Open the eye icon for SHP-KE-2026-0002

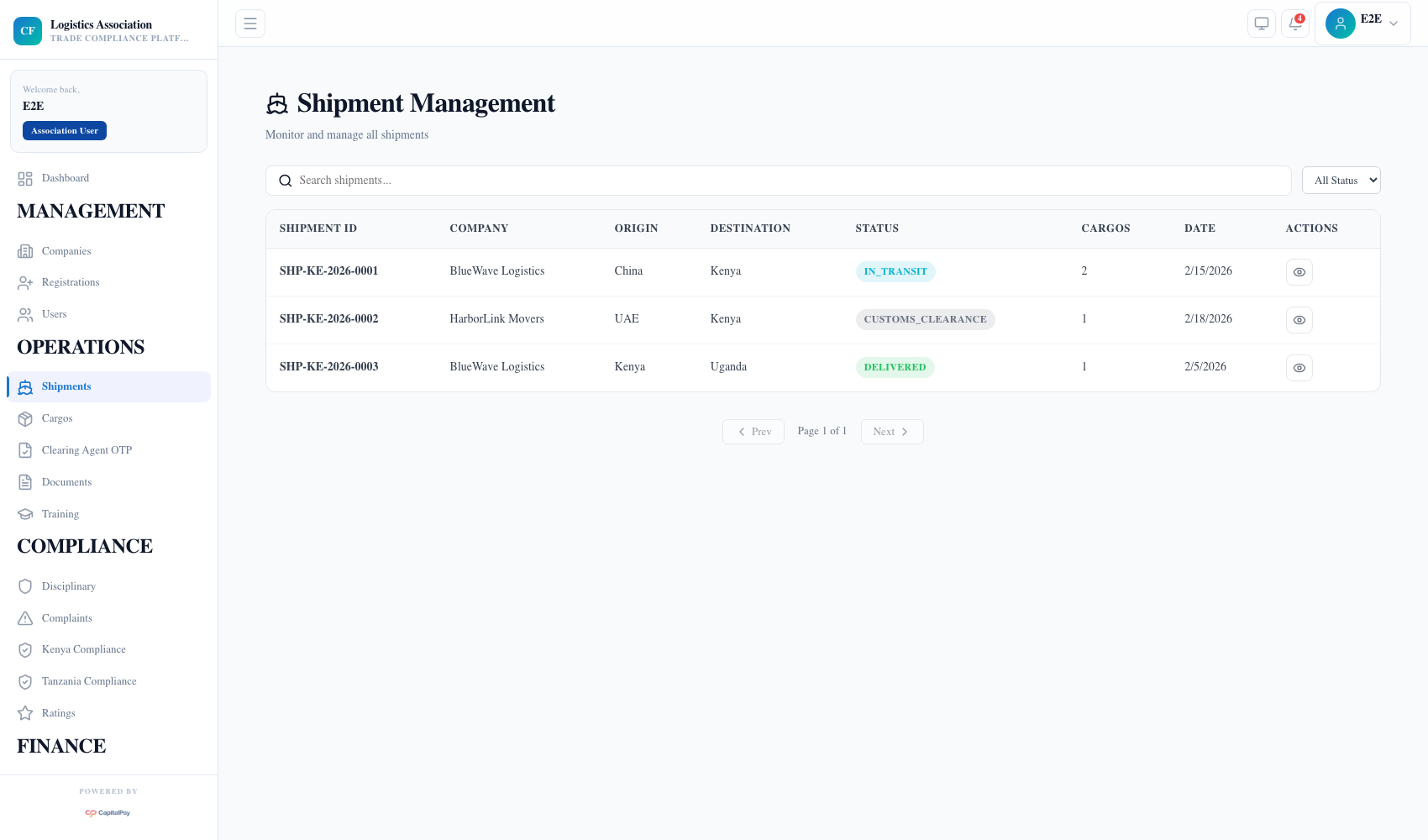pyautogui.click(x=1299, y=319)
